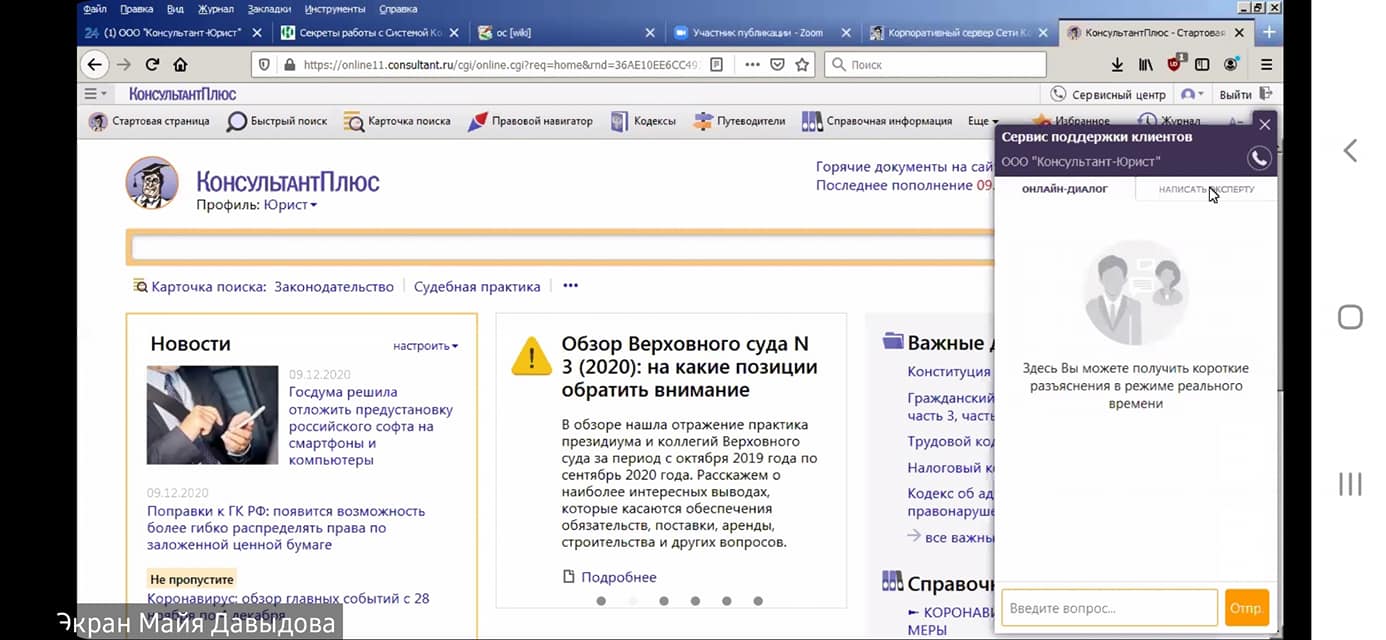
Task: Click the Введите вопрос input field
Action: [1110, 608]
